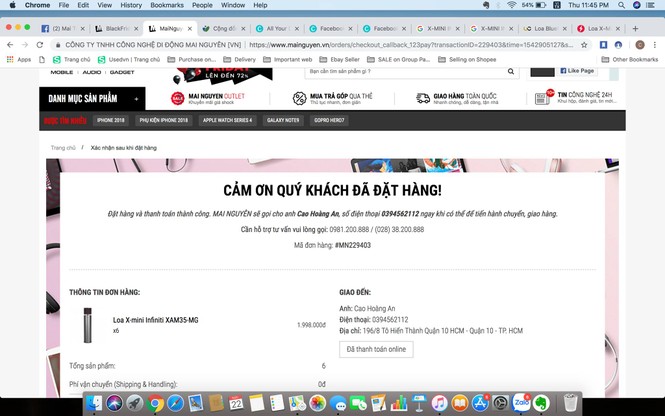Open Evernote from the dock
665x416 pixels.
tap(541, 403)
